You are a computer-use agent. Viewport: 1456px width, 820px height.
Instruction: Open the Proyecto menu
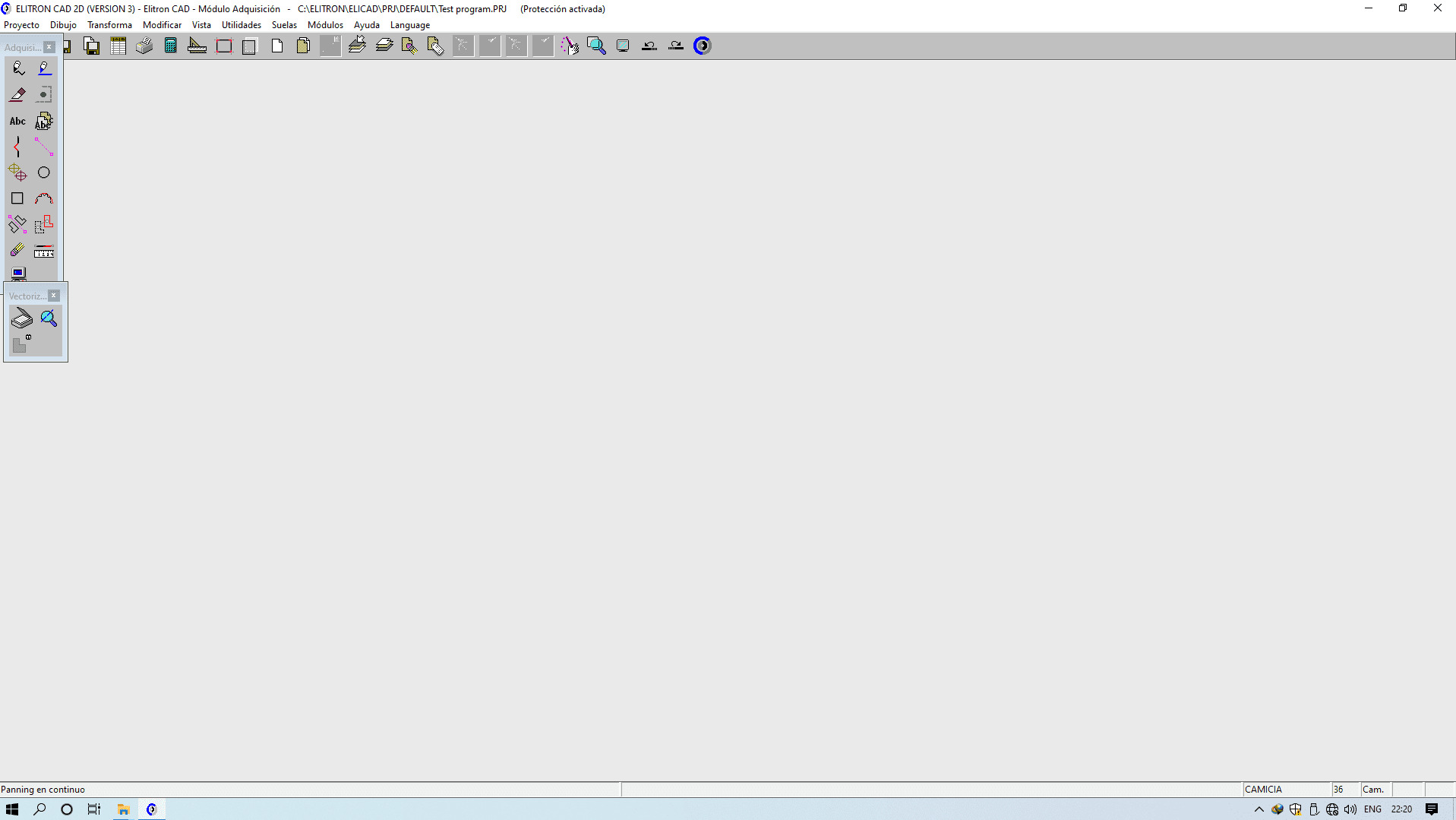pyautogui.click(x=21, y=25)
